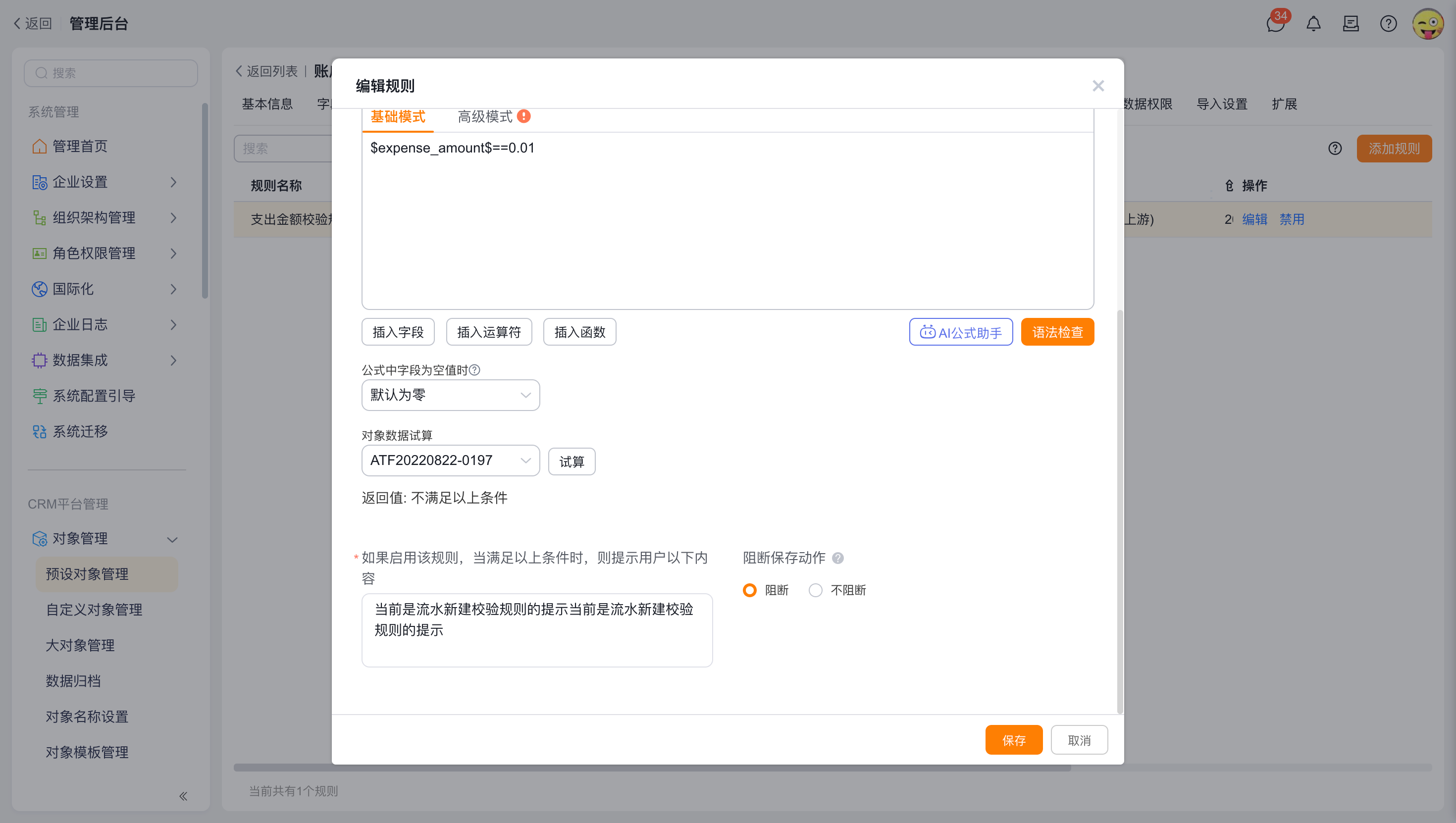
Task: Open the user avatar menu
Action: click(1428, 24)
